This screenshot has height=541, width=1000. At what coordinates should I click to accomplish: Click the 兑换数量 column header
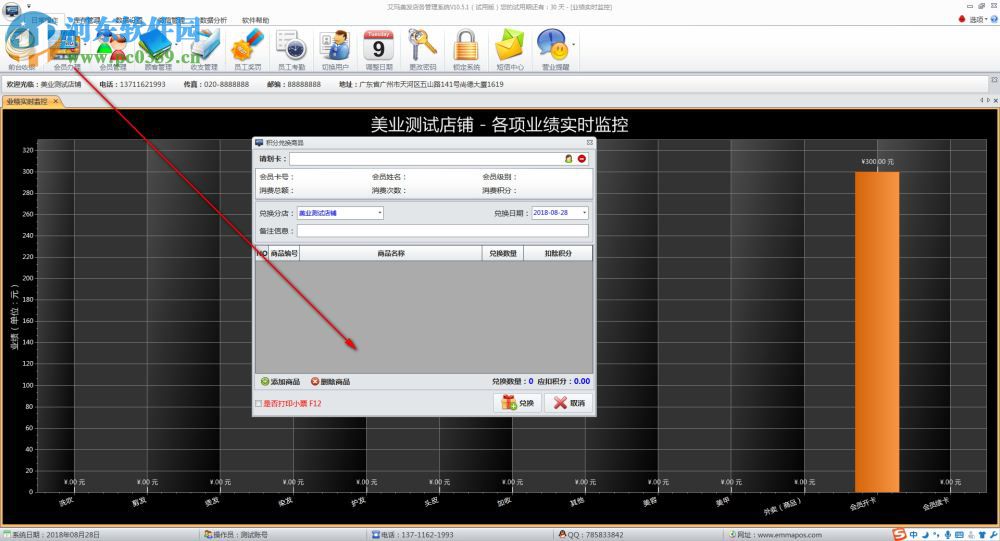(503, 253)
